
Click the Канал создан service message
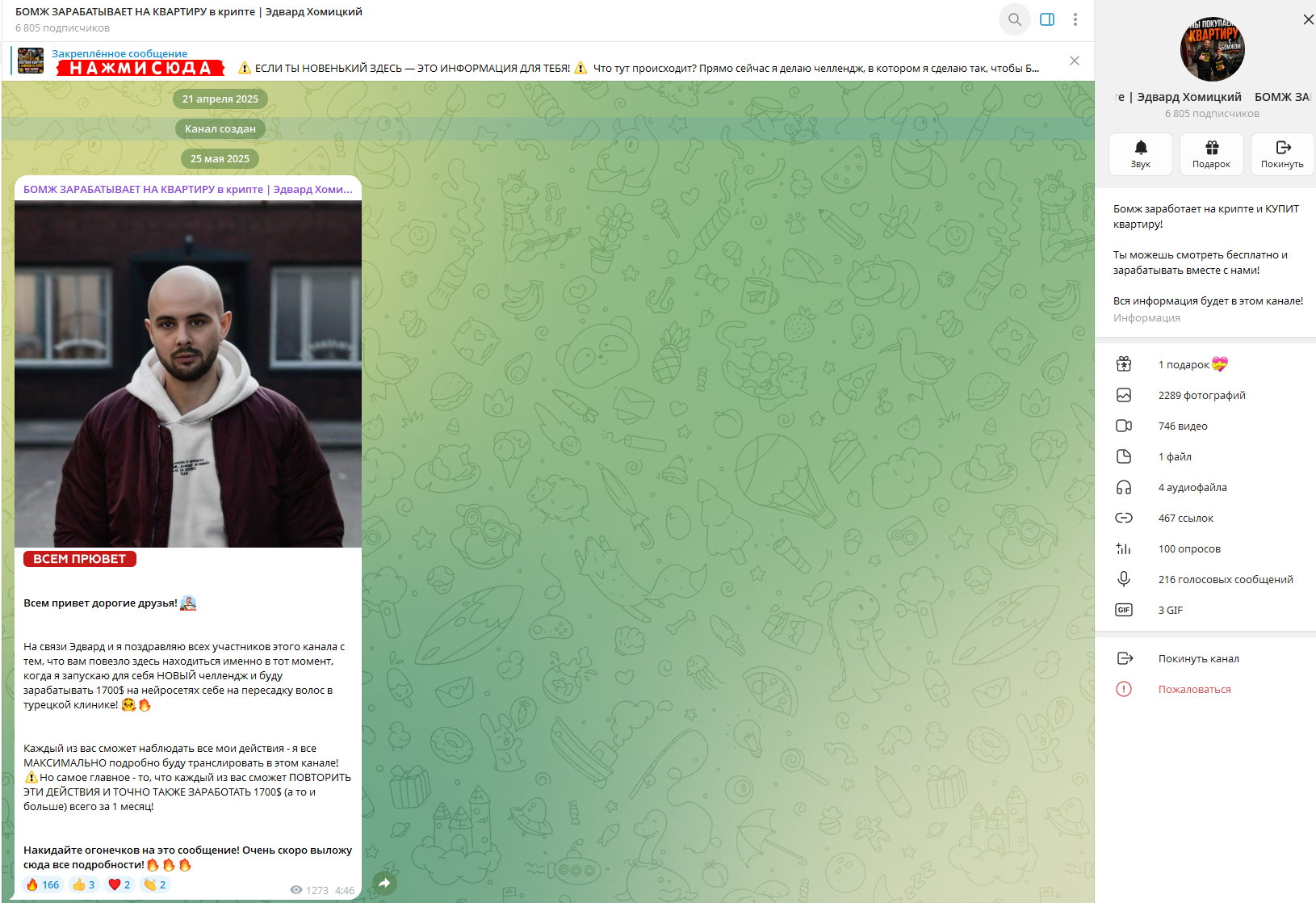[220, 128]
